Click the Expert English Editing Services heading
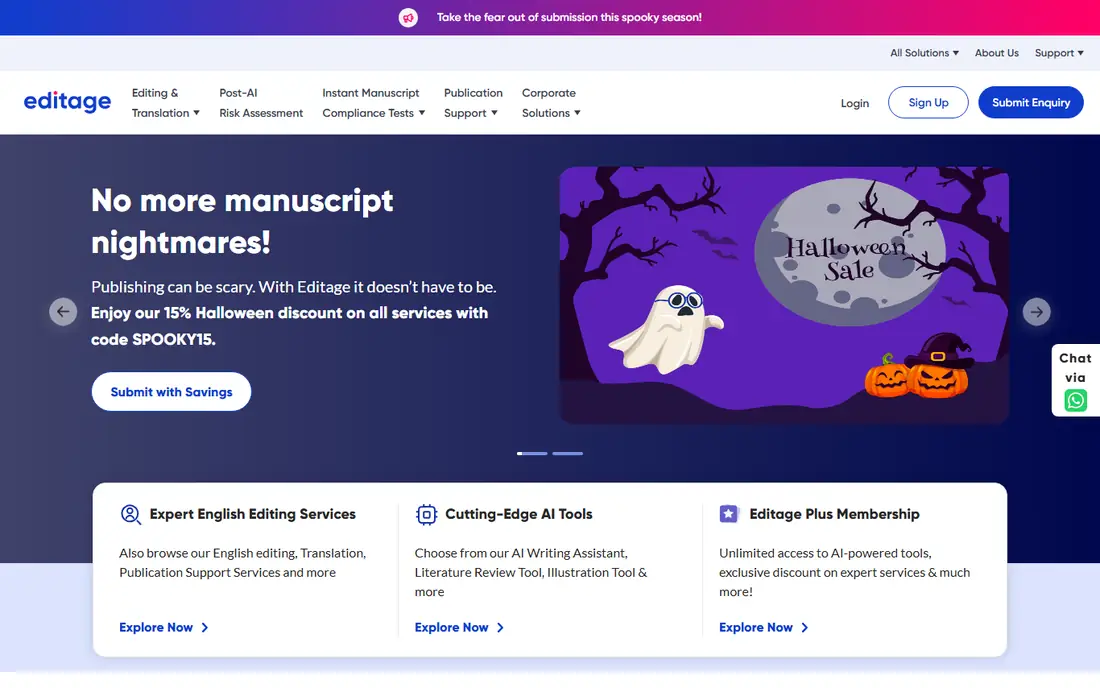This screenshot has height=688, width=1100. click(x=253, y=514)
